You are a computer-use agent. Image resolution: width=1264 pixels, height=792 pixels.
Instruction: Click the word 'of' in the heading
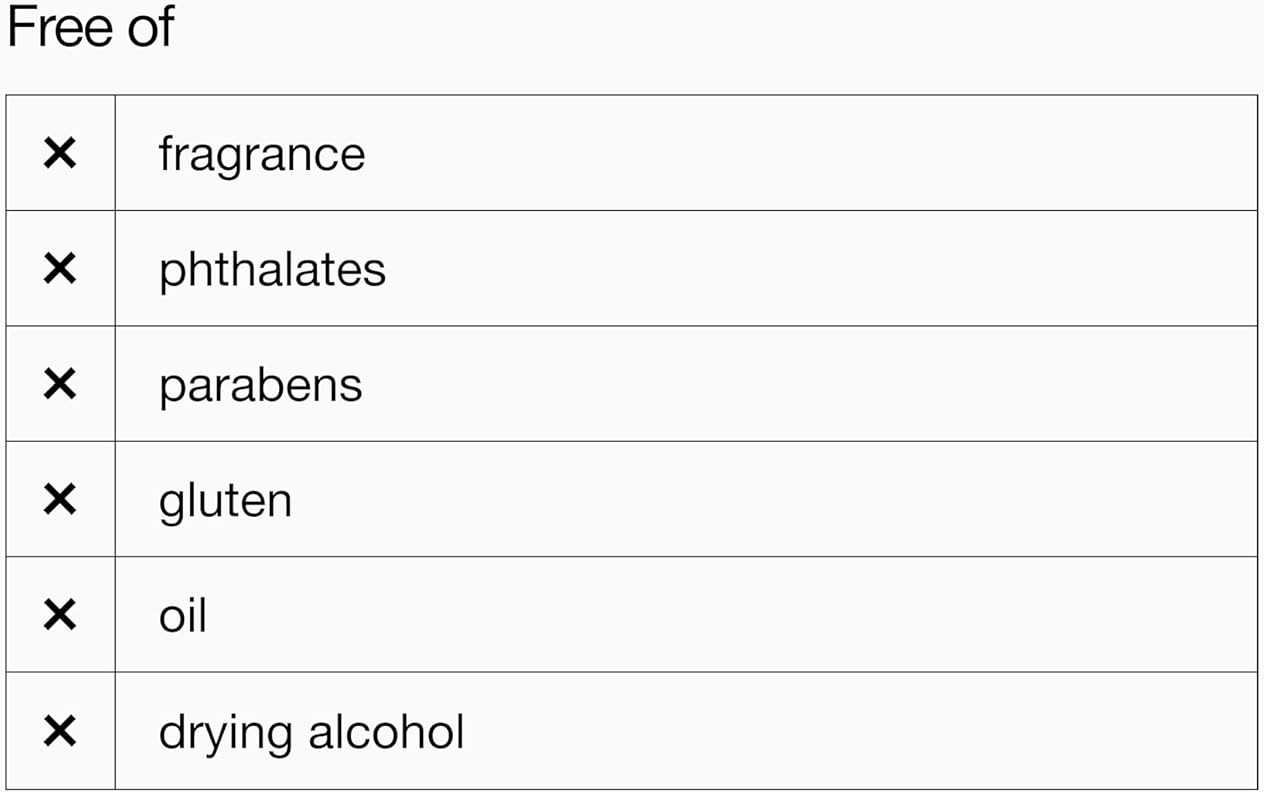150,27
